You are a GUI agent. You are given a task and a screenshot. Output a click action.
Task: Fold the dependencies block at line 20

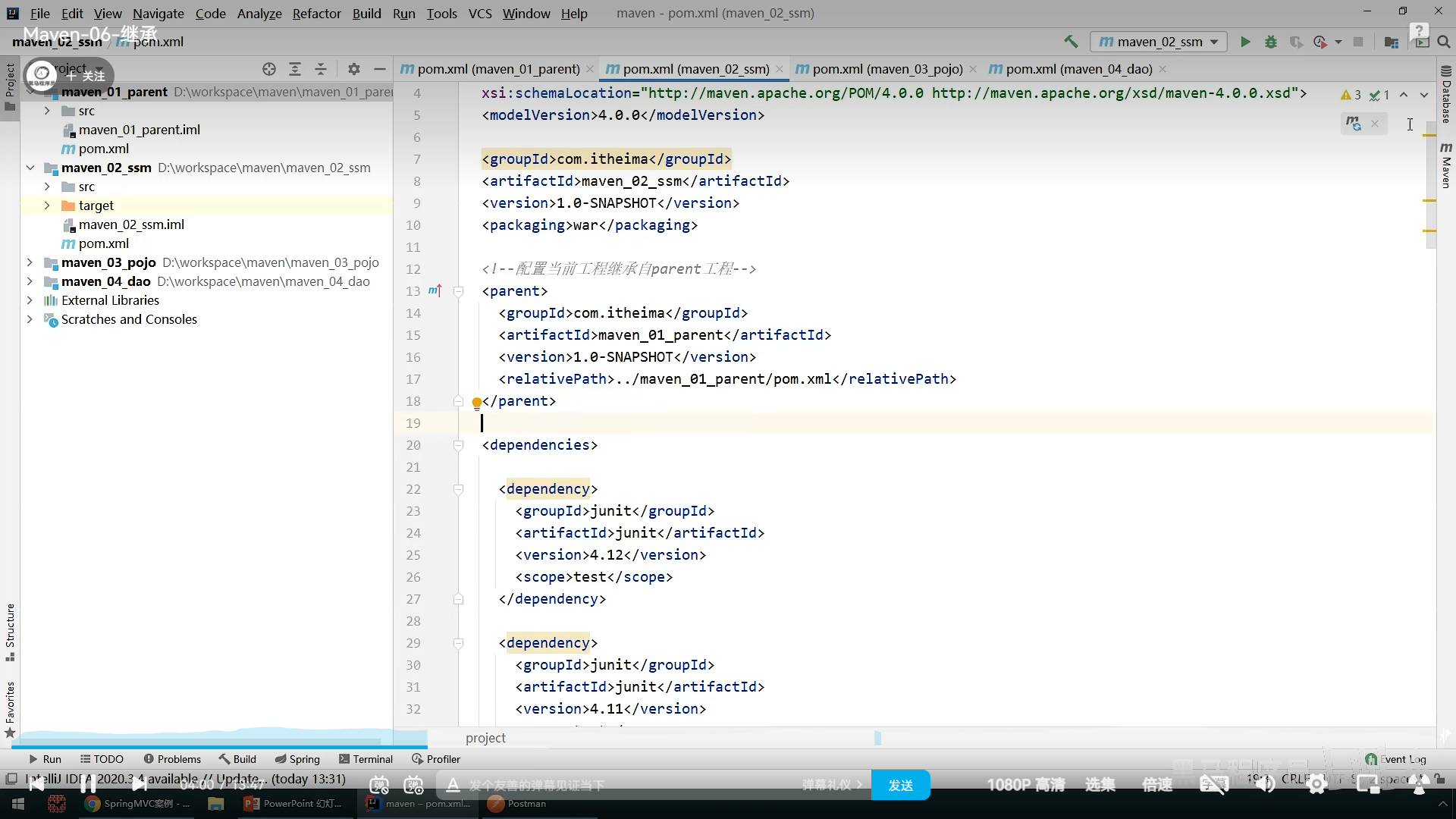(458, 445)
